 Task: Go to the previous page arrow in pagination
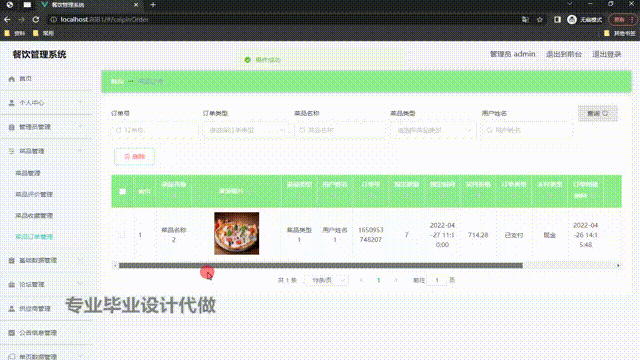(361, 280)
